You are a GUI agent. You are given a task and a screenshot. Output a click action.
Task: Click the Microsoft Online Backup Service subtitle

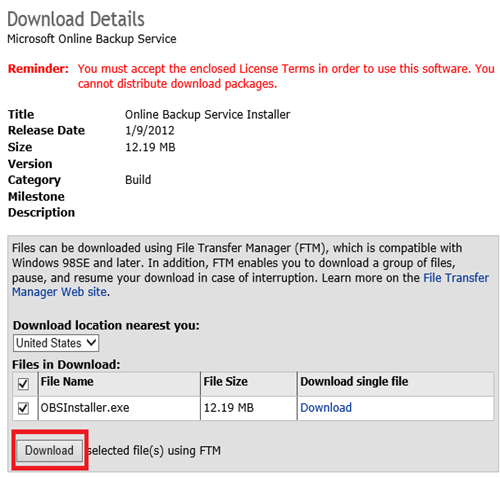pyautogui.click(x=92, y=39)
